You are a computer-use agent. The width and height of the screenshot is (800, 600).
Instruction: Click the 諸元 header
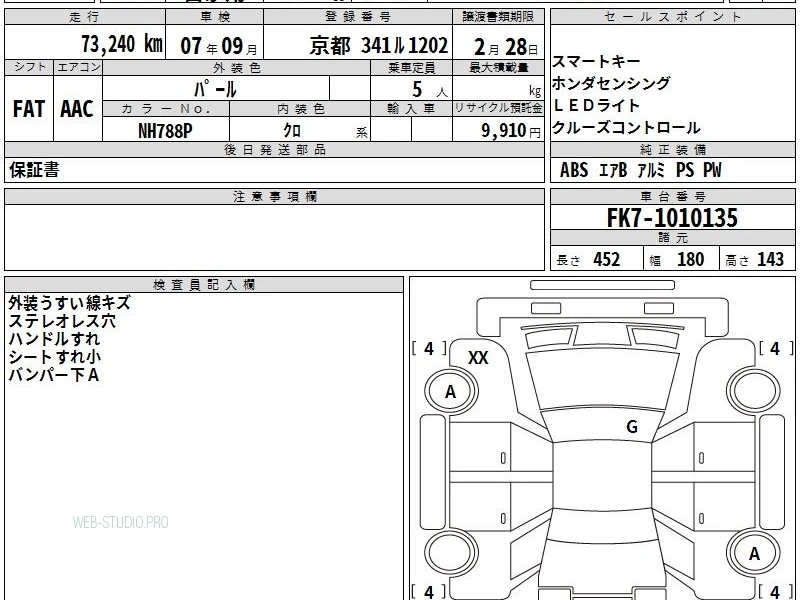672,237
